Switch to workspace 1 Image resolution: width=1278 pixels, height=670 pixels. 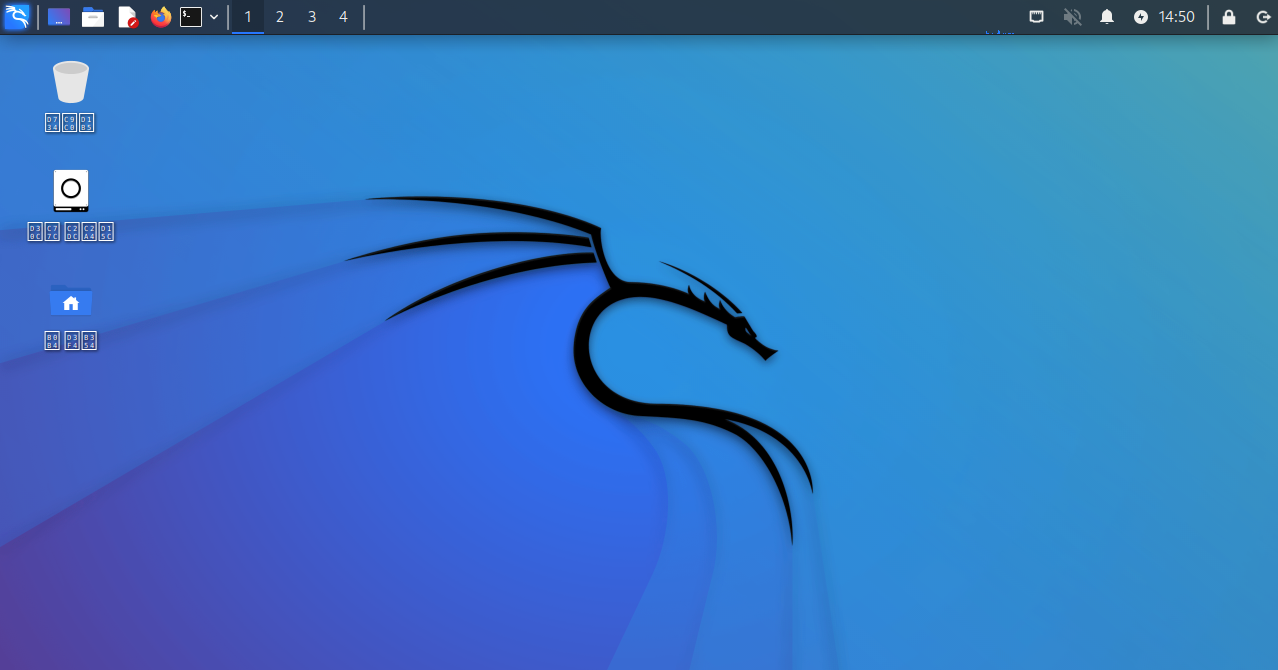pos(248,17)
